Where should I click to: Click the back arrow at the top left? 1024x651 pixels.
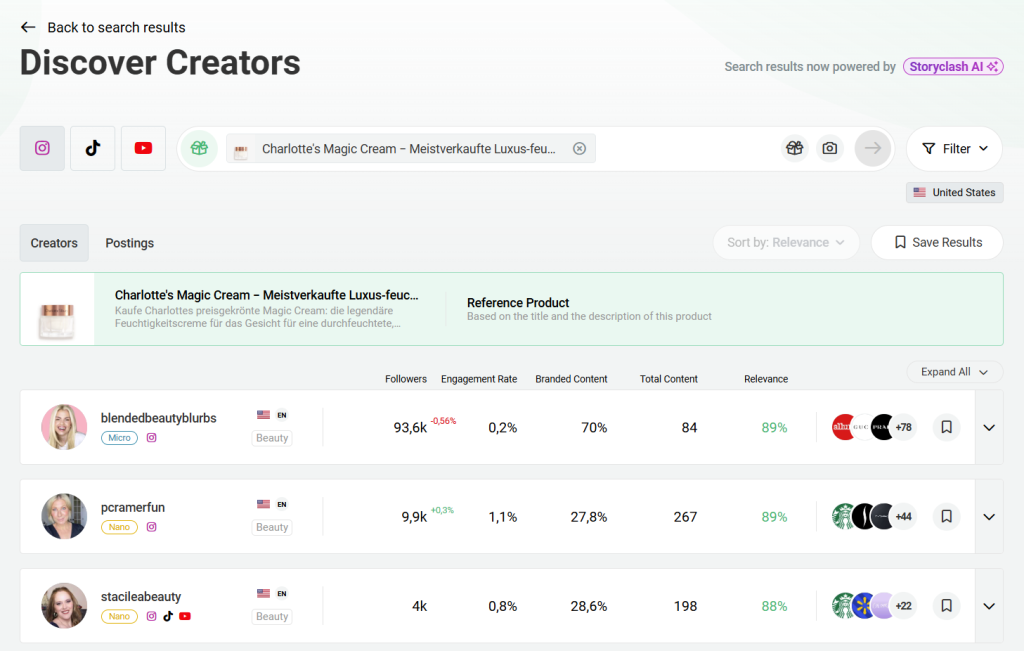[28, 27]
